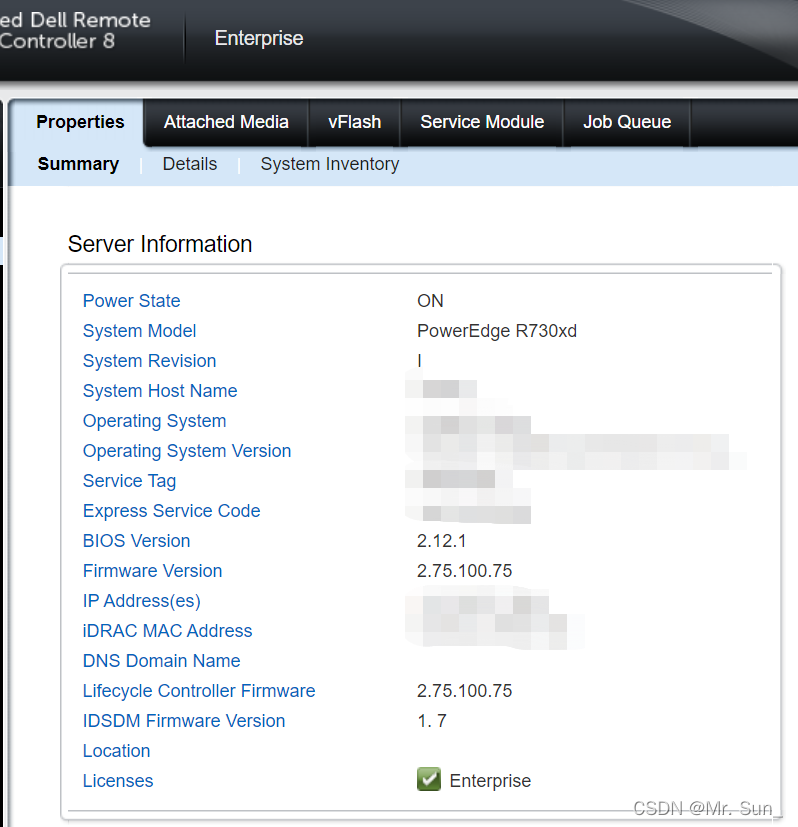The image size is (798, 827).
Task: Click the Lifecycle Controller Firmware link
Action: coord(199,691)
